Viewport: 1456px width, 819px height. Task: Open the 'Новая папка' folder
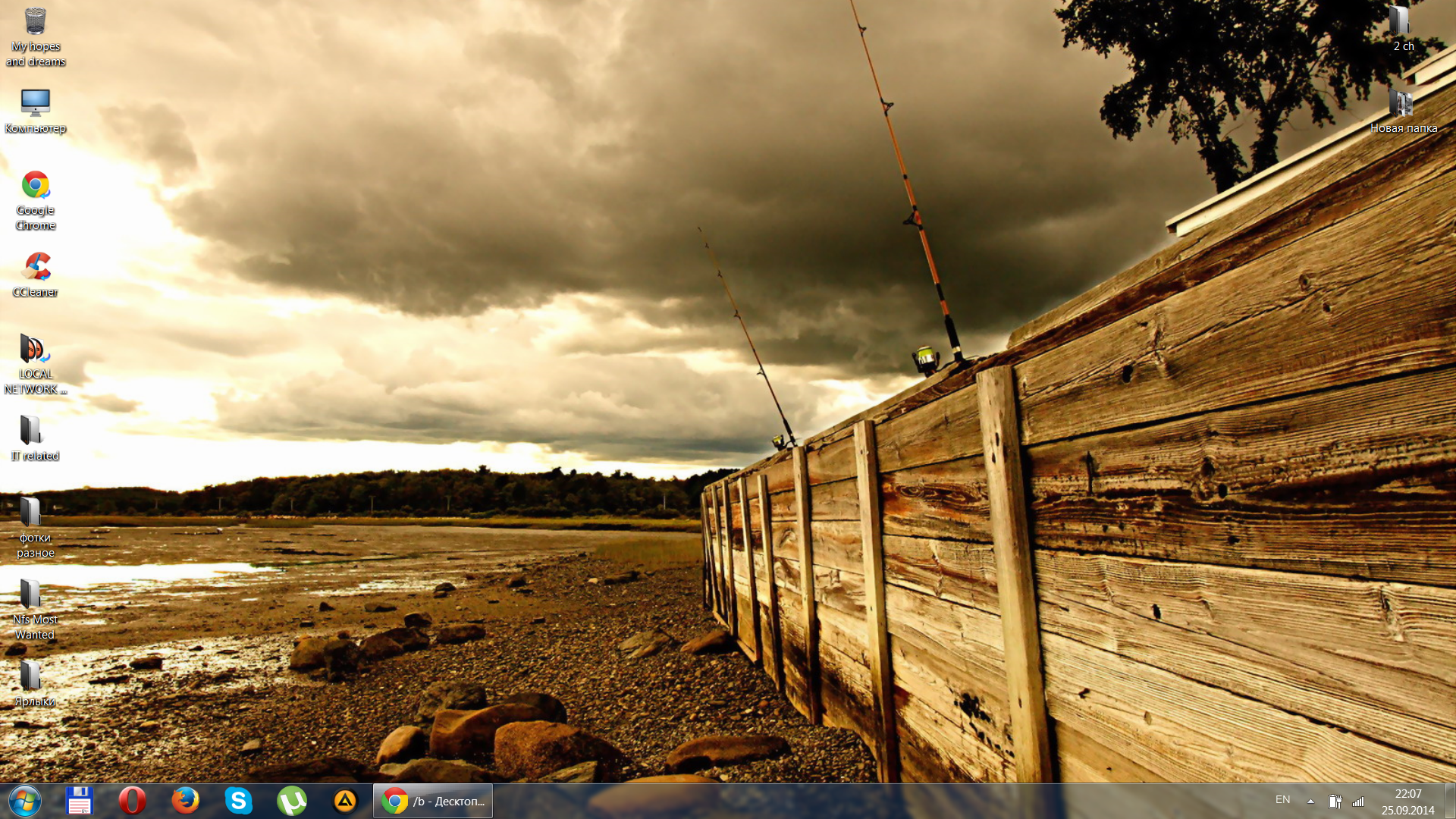(x=1401, y=103)
